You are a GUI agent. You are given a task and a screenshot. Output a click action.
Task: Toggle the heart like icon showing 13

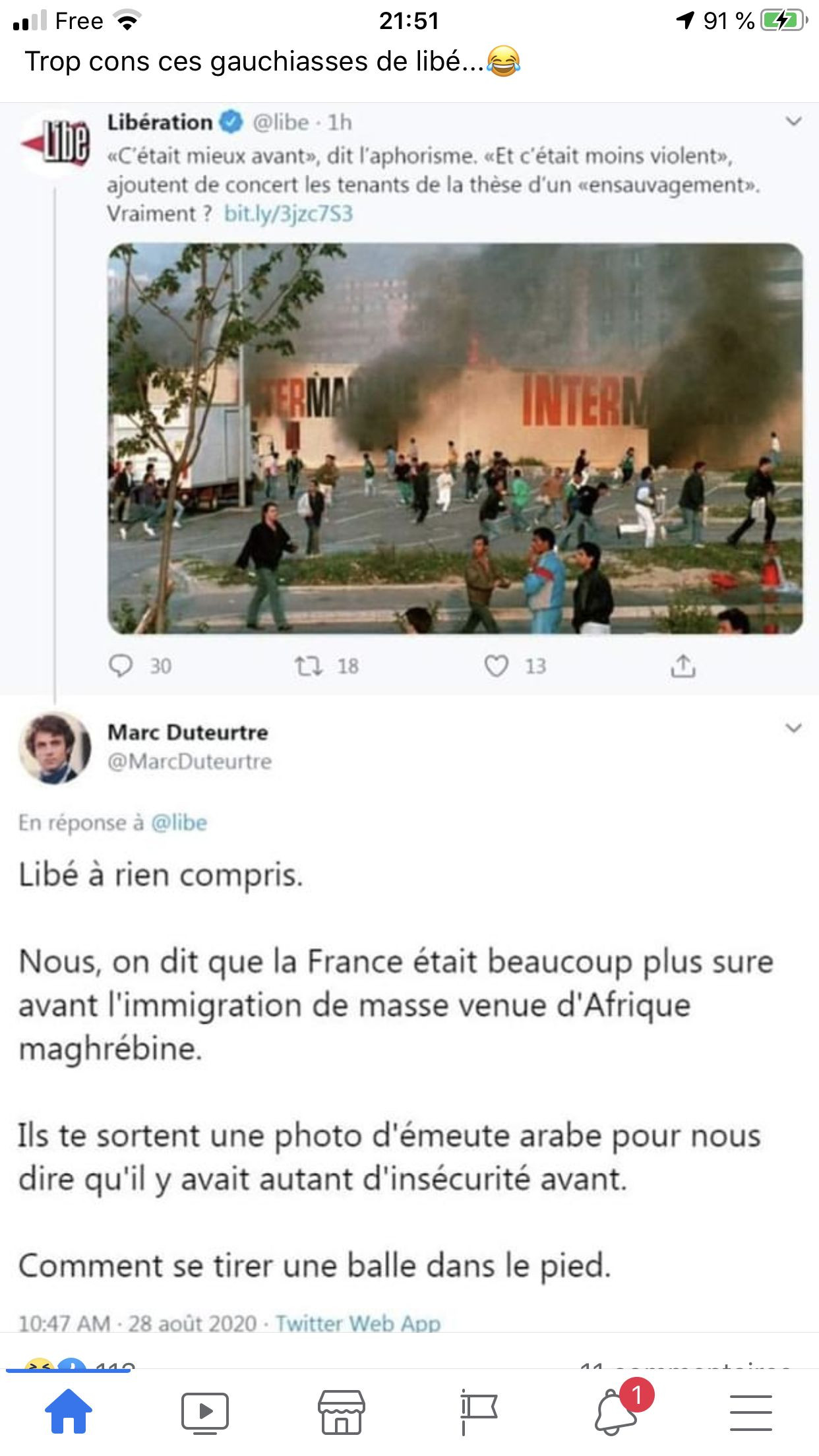[497, 666]
